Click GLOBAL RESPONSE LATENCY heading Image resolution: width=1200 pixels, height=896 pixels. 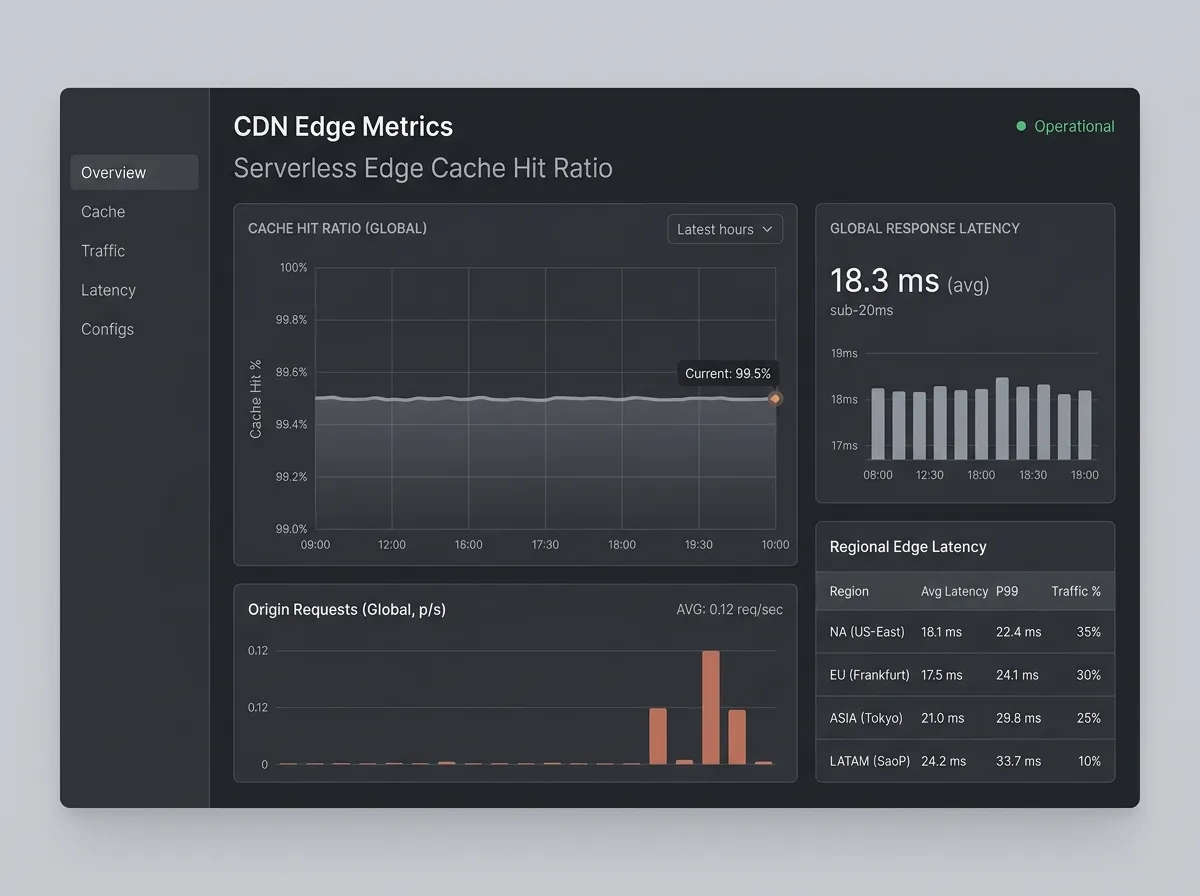point(925,228)
